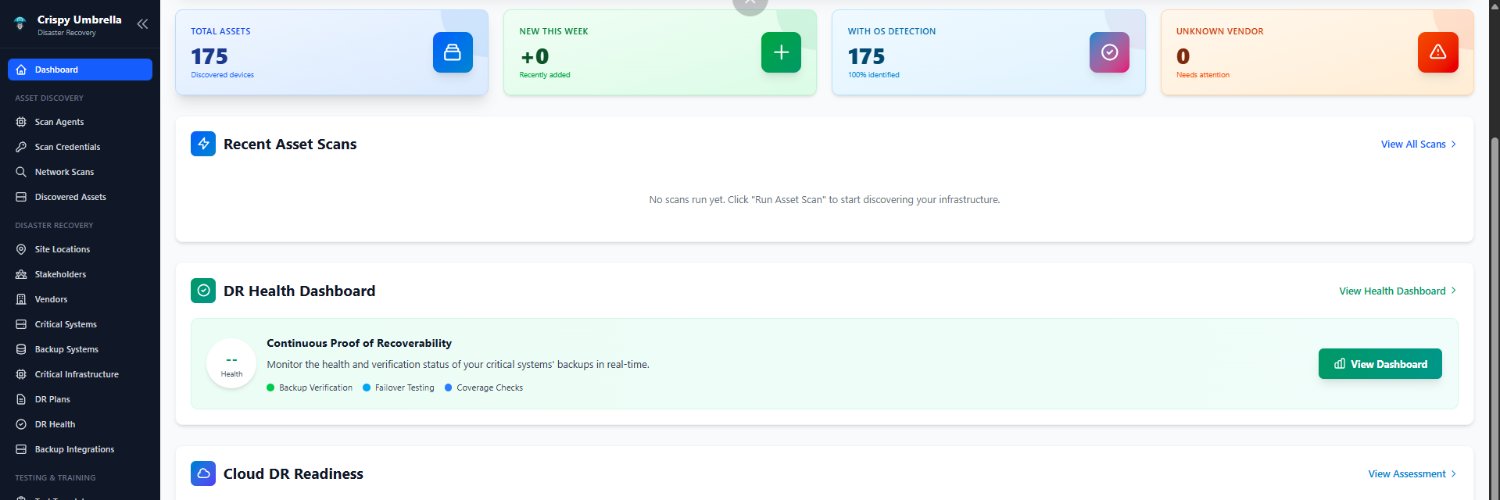Click the Stakeholders people icon
The width and height of the screenshot is (1500, 500).
(21, 274)
